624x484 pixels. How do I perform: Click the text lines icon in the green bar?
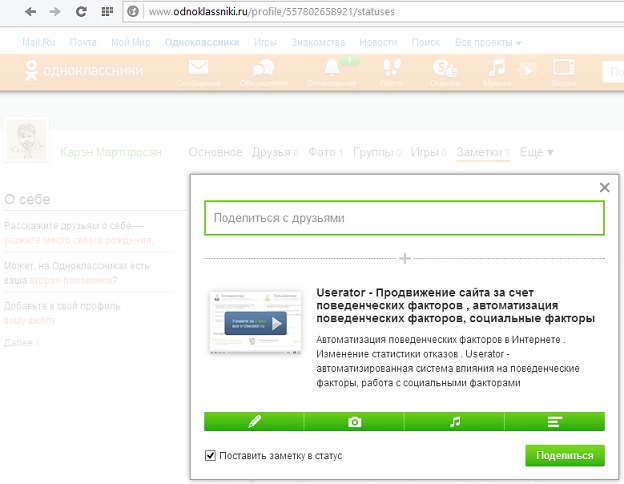554,422
